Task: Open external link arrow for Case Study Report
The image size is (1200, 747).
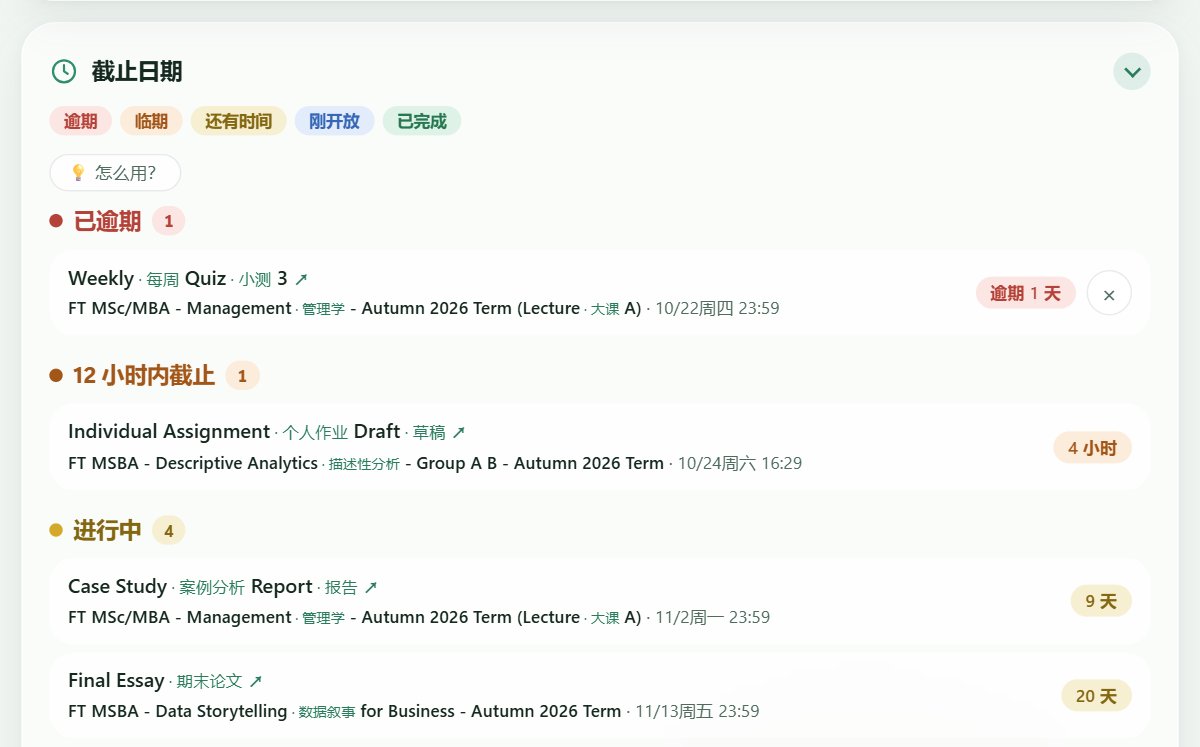Action: [371, 588]
